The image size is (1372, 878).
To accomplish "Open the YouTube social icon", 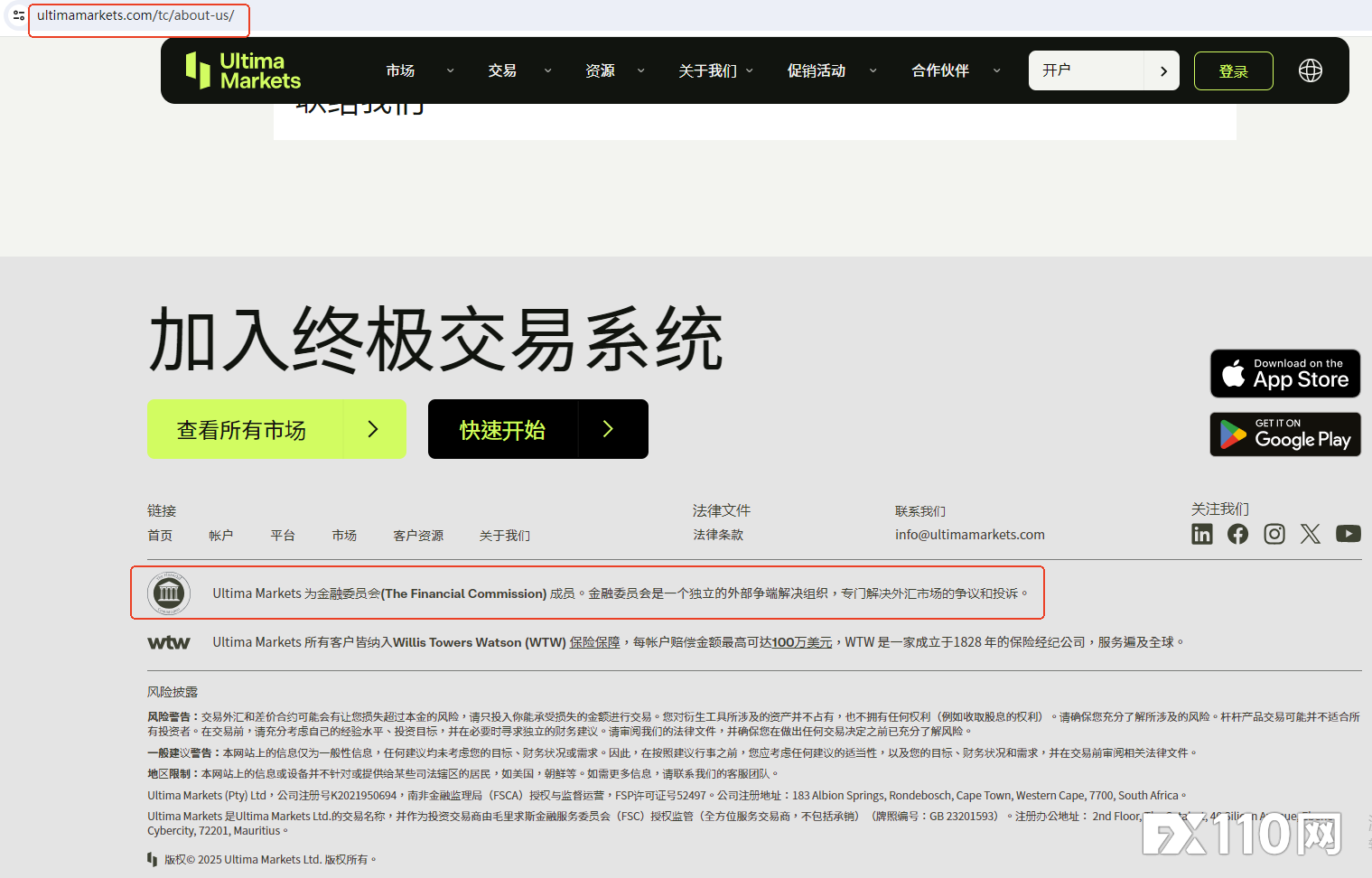I will pyautogui.click(x=1349, y=534).
